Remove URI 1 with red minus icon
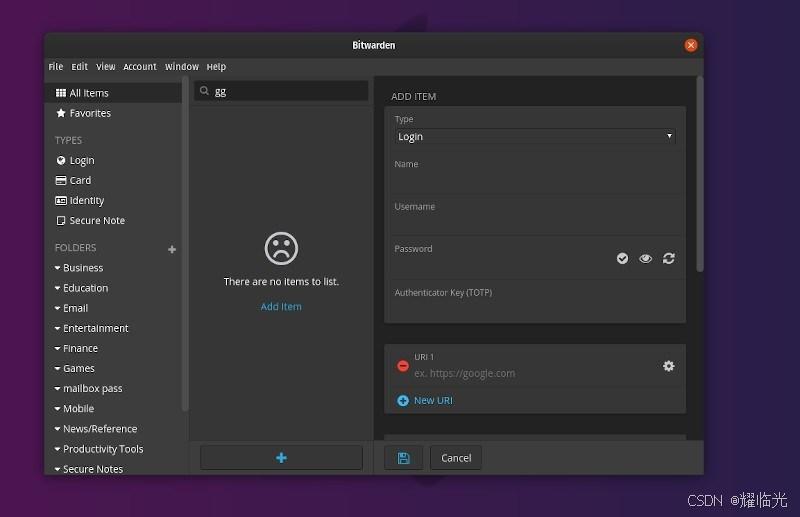 click(x=403, y=366)
